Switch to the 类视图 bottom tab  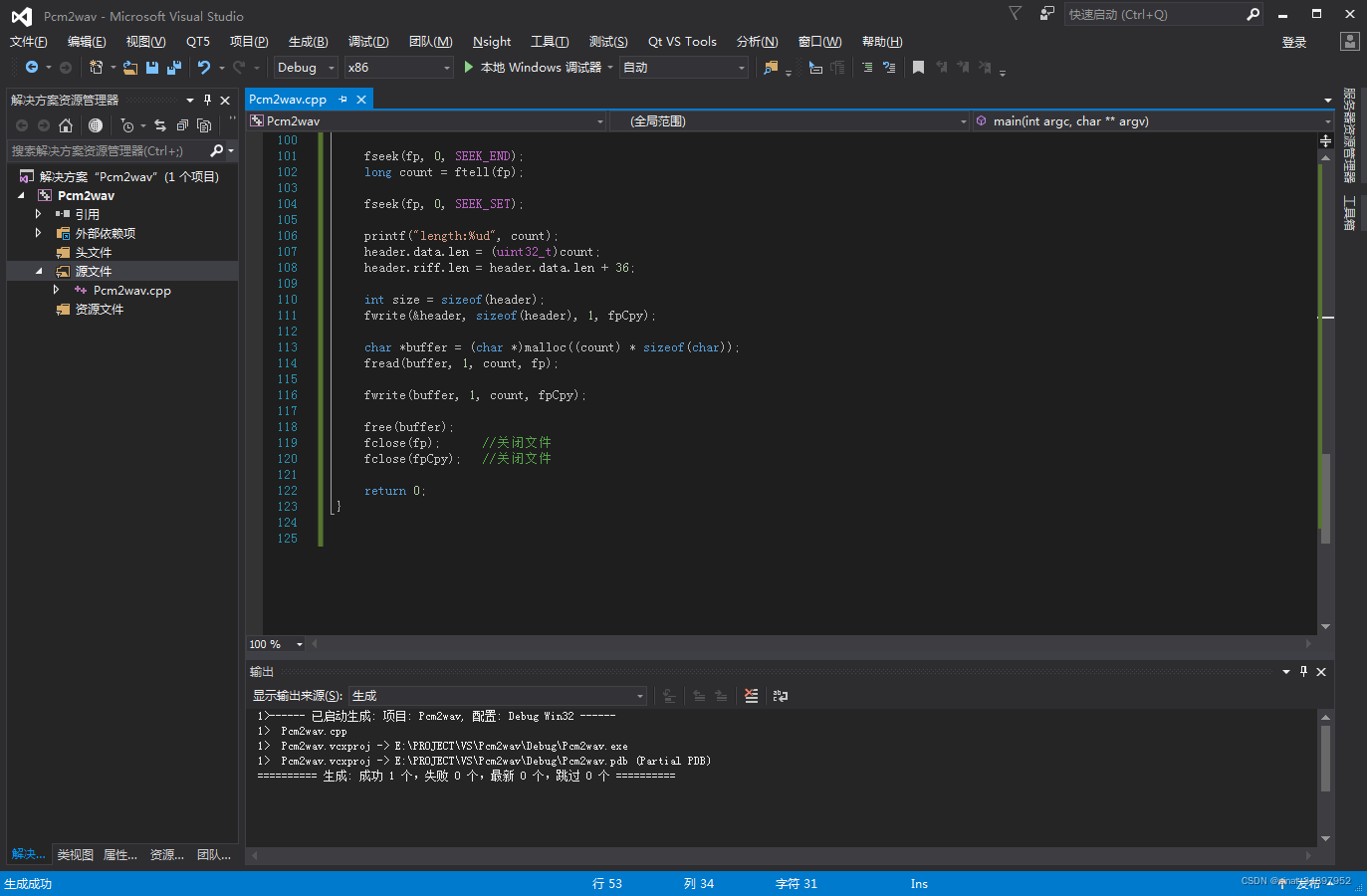(76, 855)
